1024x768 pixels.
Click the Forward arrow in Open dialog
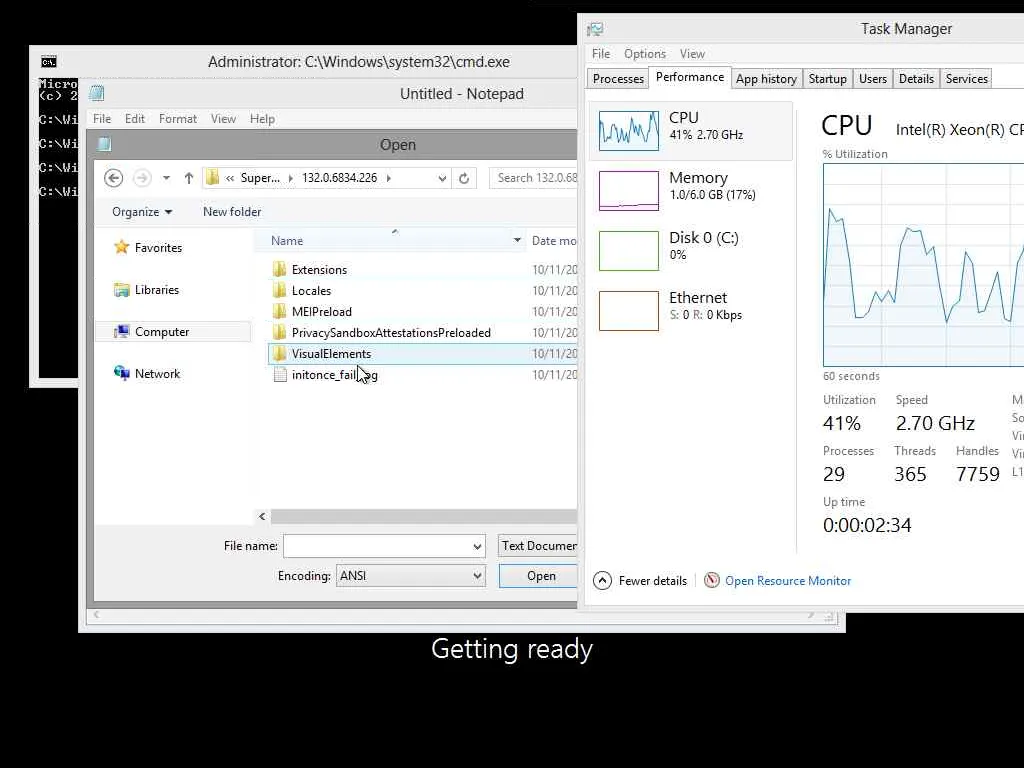click(142, 178)
